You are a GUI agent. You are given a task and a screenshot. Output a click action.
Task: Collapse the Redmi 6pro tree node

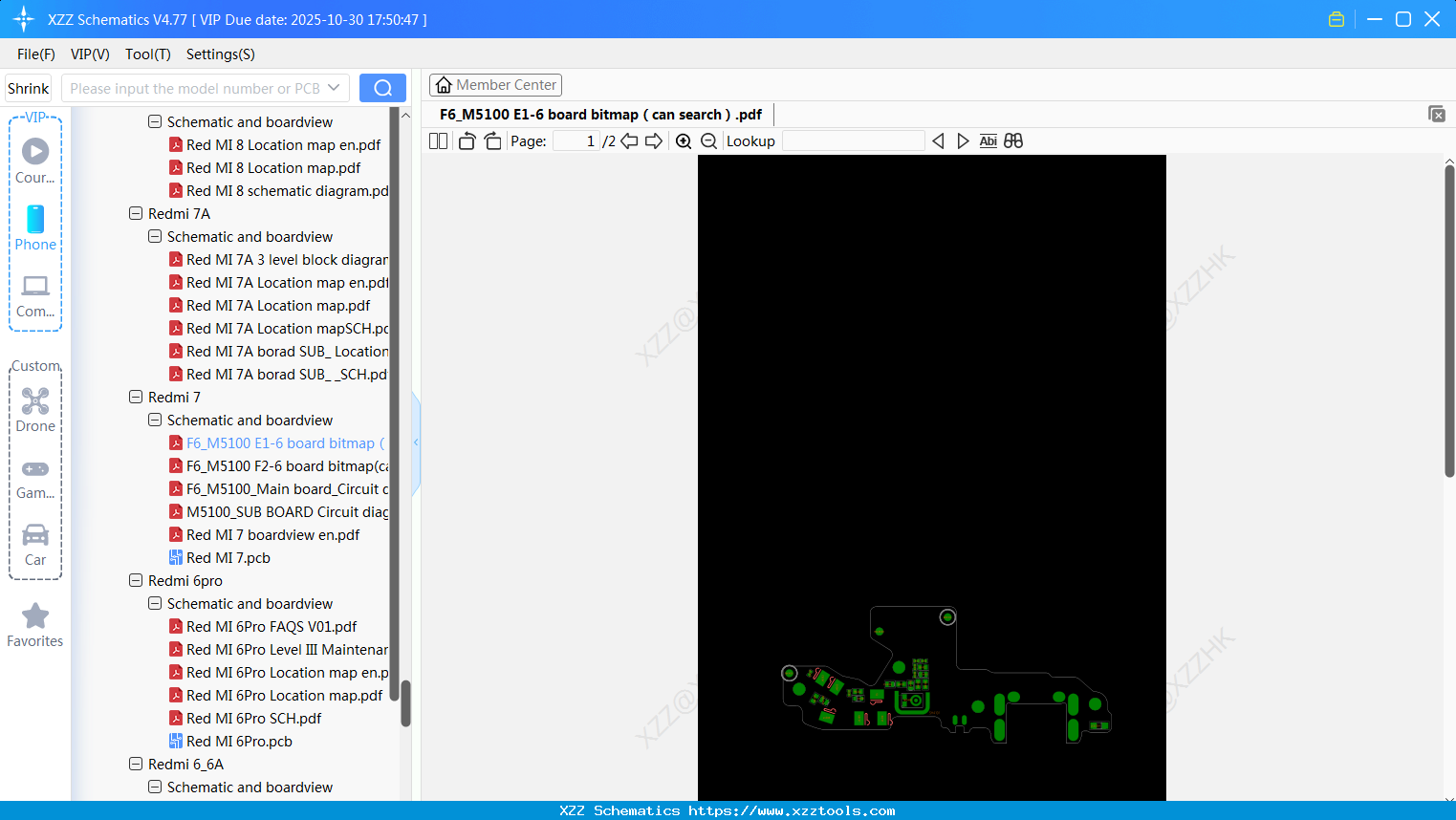[136, 580]
